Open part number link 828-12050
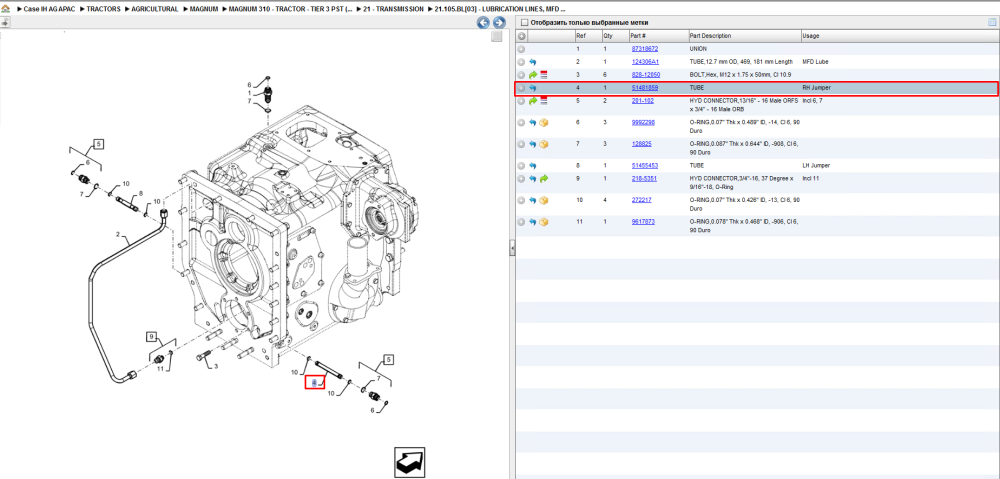The width and height of the screenshot is (1000, 479). [645, 75]
